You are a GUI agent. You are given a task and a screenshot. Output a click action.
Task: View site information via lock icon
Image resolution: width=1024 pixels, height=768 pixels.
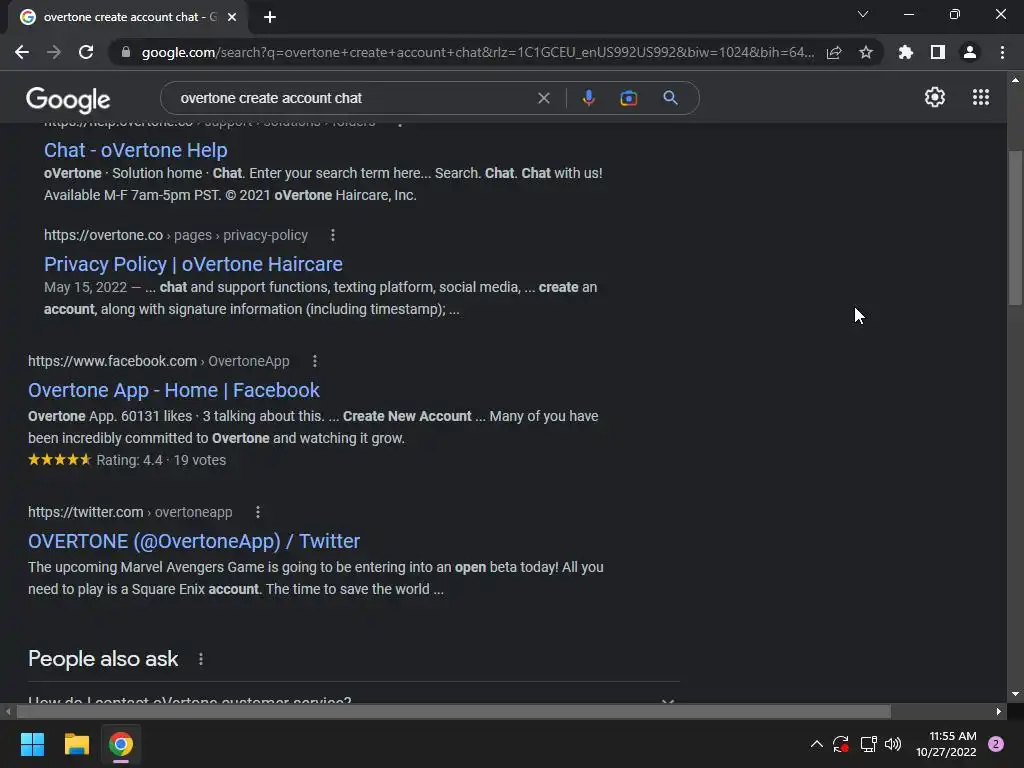pyautogui.click(x=125, y=52)
